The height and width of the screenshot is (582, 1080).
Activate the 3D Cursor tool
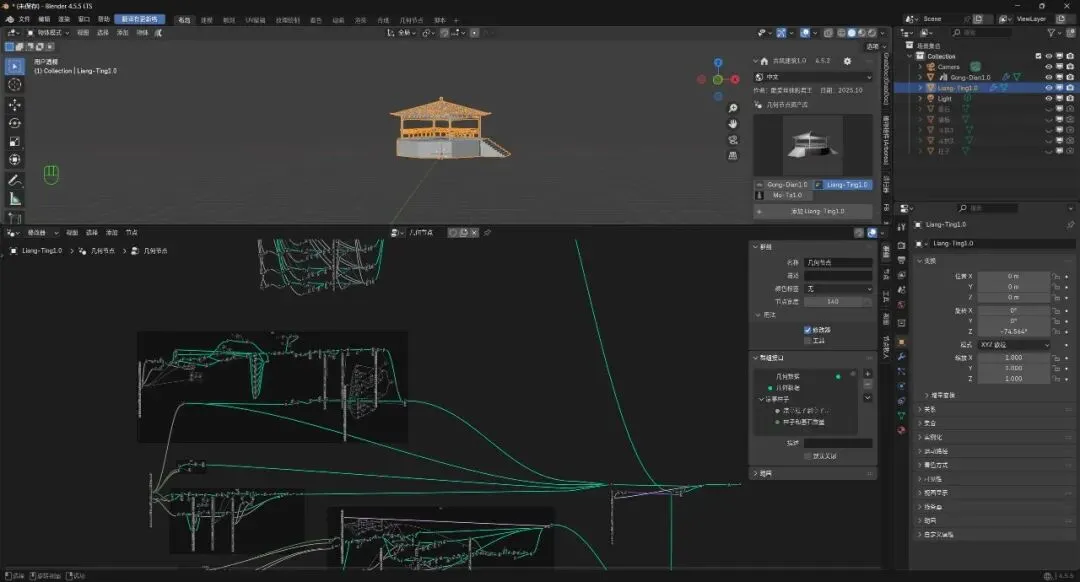pyautogui.click(x=15, y=85)
